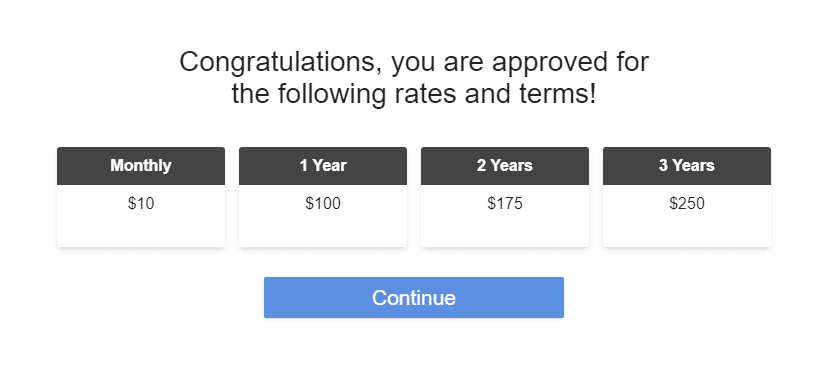
Task: Click the blank area under $10
Action: 141,230
